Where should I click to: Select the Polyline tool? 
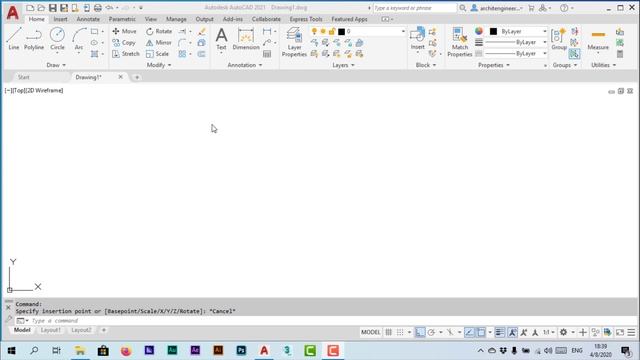(34, 39)
